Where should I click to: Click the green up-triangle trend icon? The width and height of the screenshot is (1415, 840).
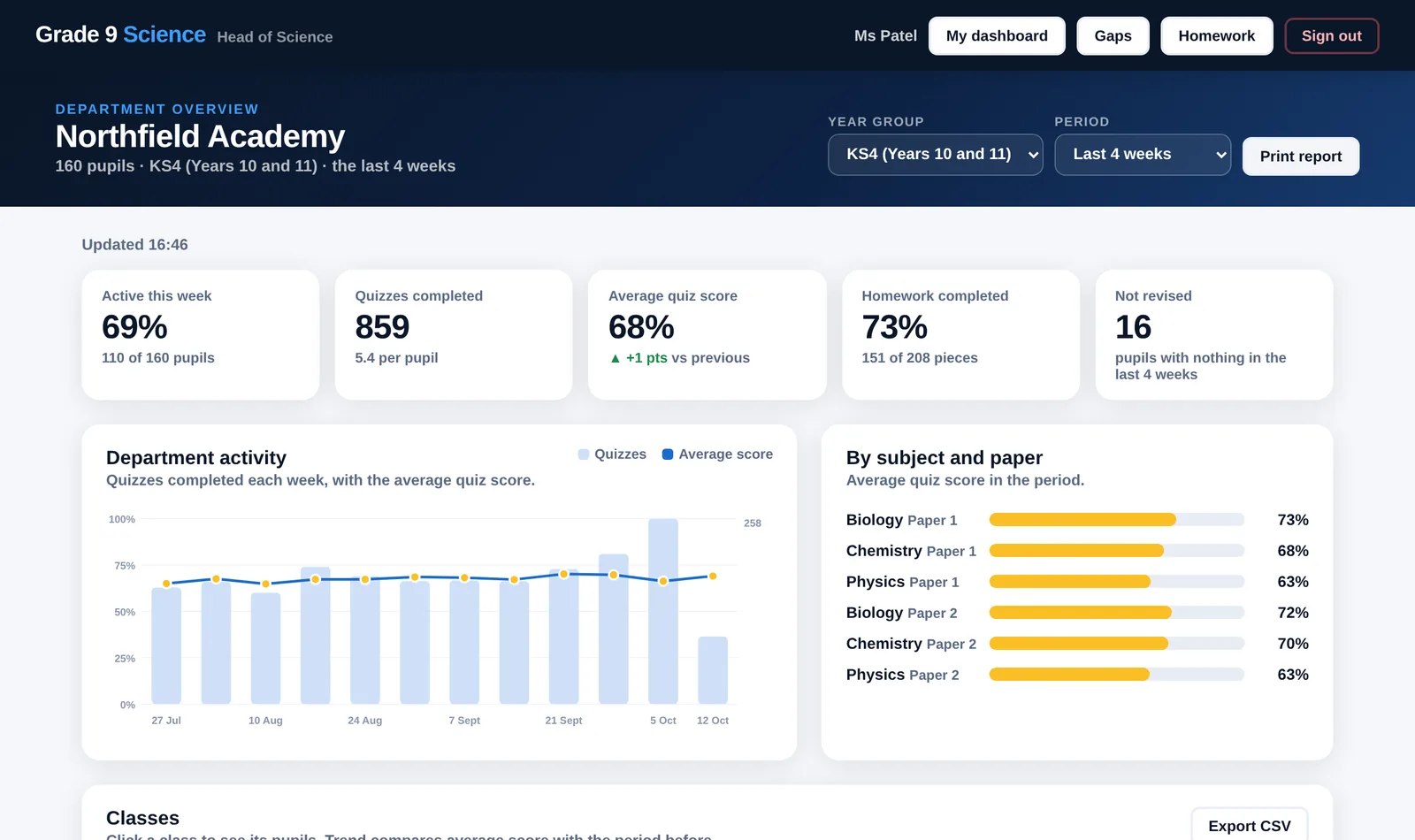[x=616, y=359]
